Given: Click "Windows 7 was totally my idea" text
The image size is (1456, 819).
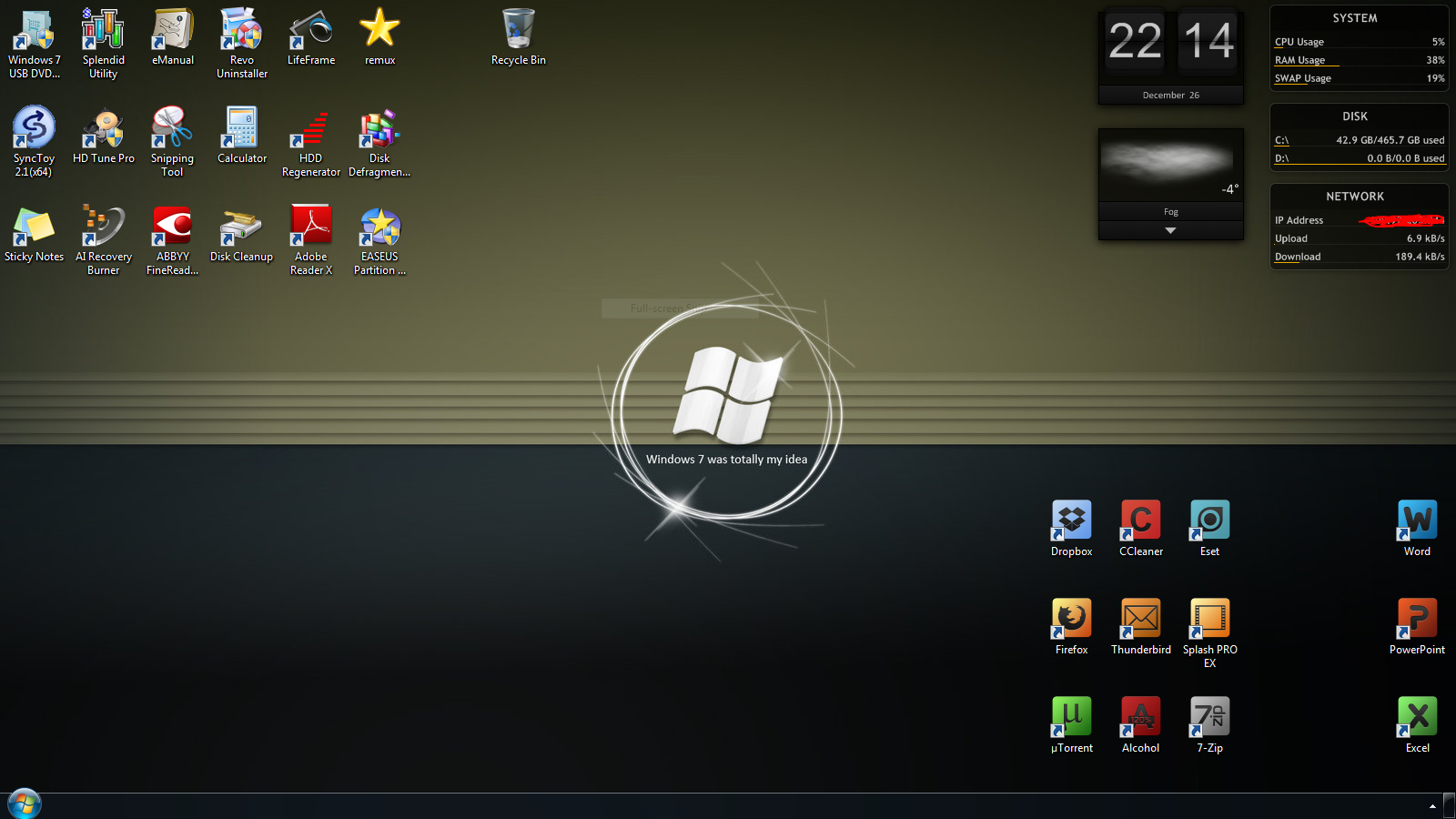Looking at the screenshot, I should [727, 460].
